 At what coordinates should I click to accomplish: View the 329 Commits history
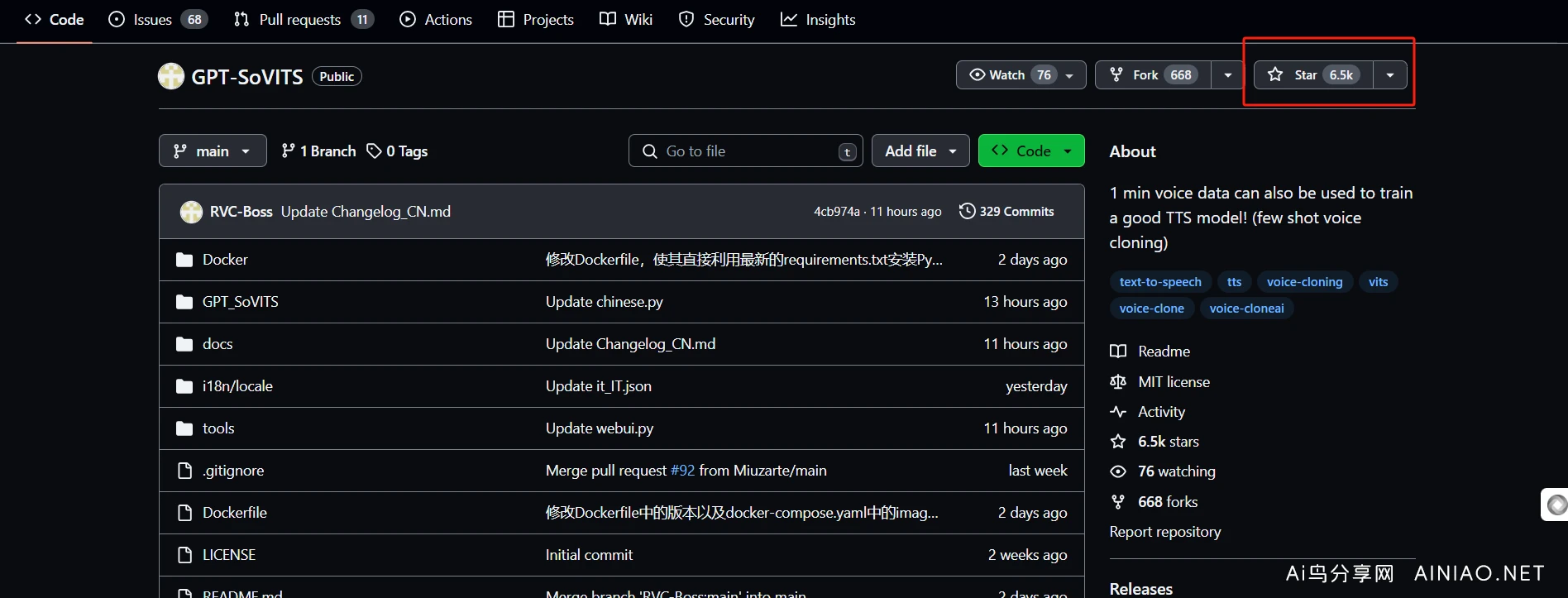[1006, 212]
